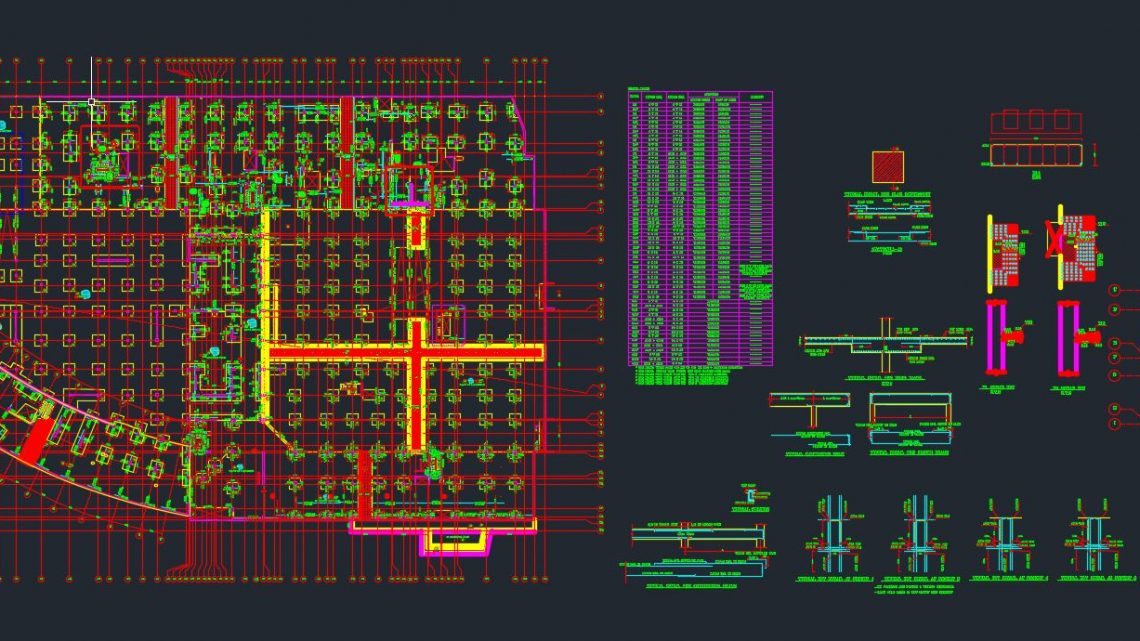Select the leftmost red hatched vertical strip at plan top

pos(171,153)
